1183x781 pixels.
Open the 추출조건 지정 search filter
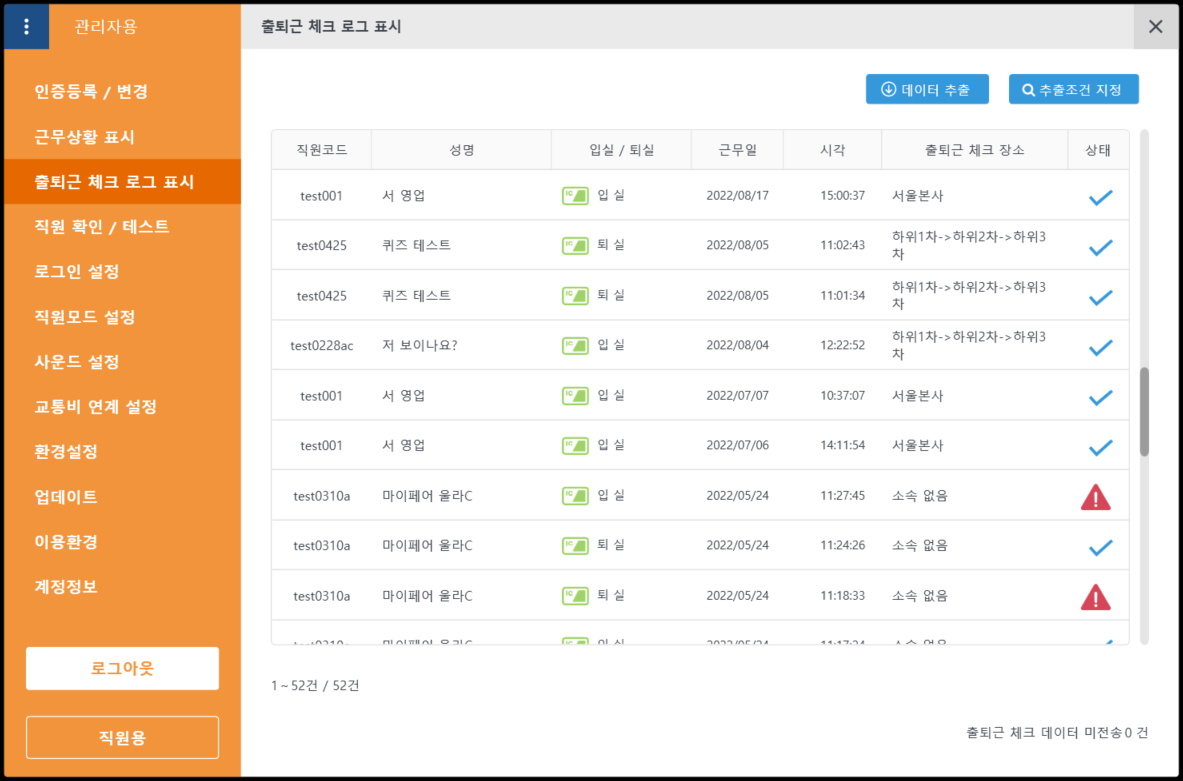tap(1073, 89)
